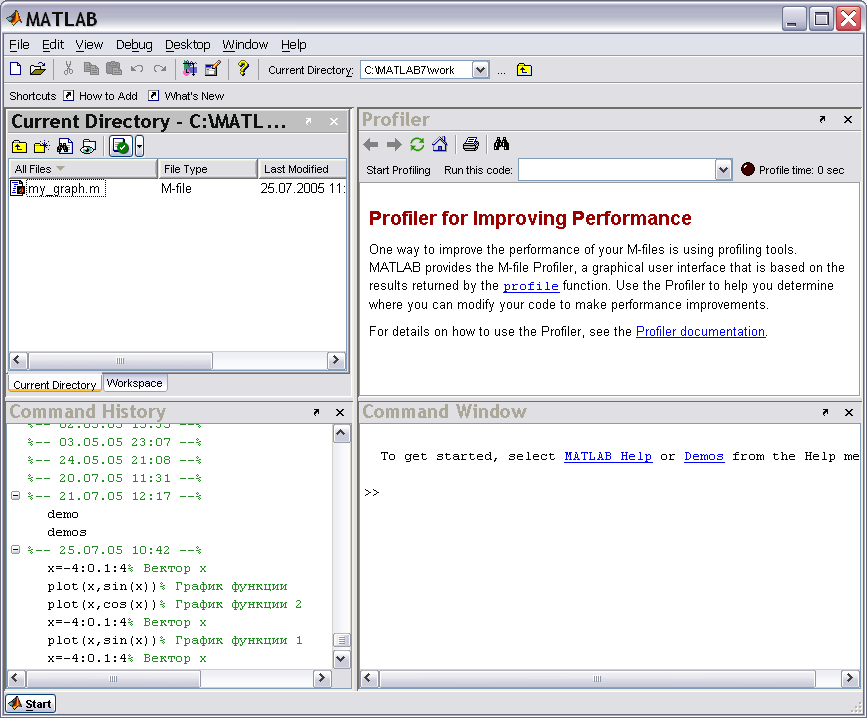This screenshot has width=867, height=718.
Task: Open the Window menu
Action: click(245, 45)
